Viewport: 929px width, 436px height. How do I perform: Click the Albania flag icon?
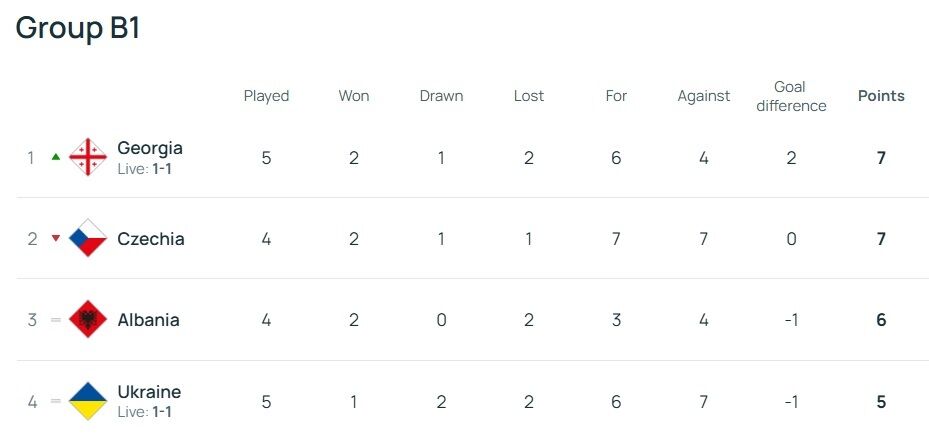click(x=88, y=320)
